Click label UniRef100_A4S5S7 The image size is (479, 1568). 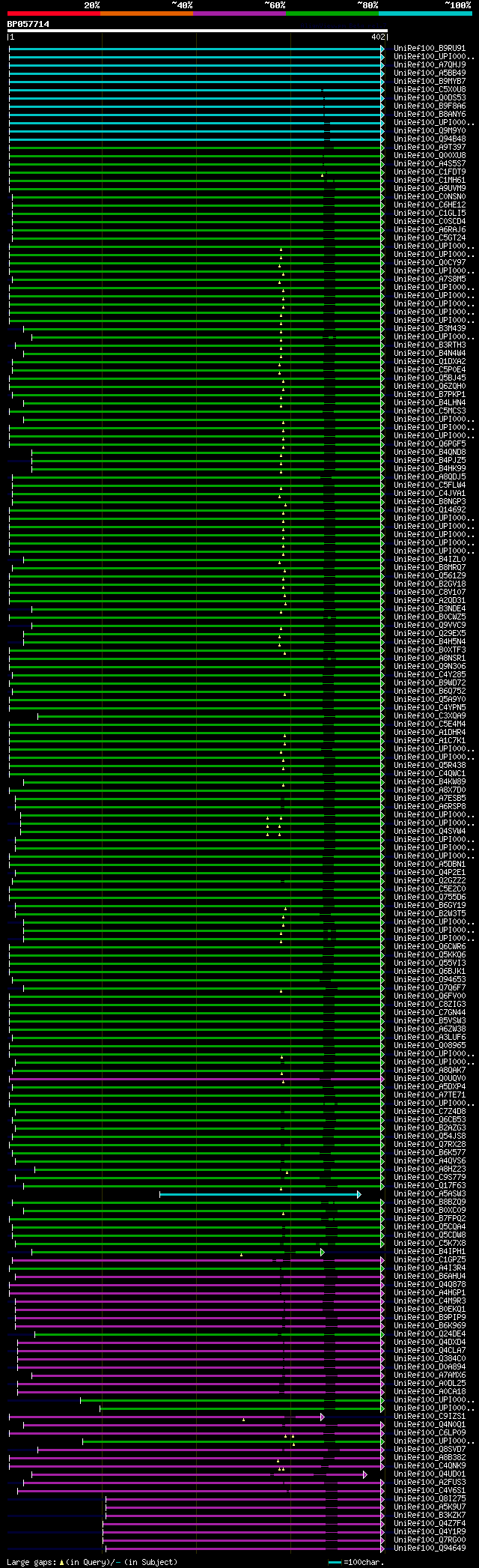coord(430,164)
